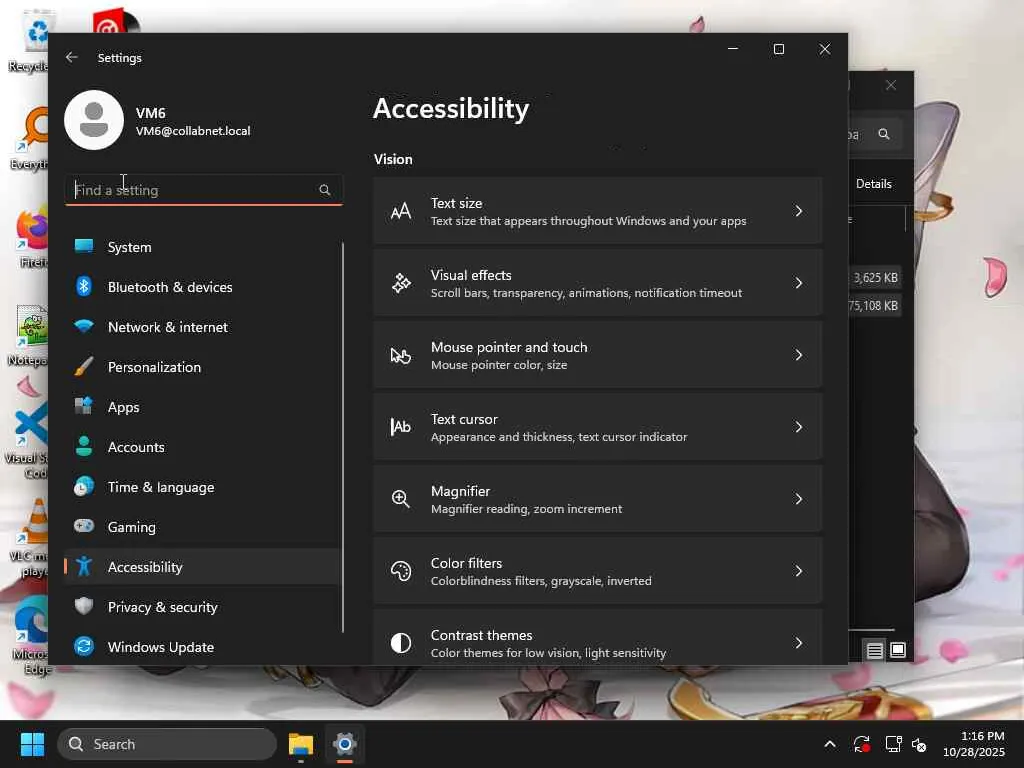
Task: Click the Color filters palette icon
Action: coord(401,571)
